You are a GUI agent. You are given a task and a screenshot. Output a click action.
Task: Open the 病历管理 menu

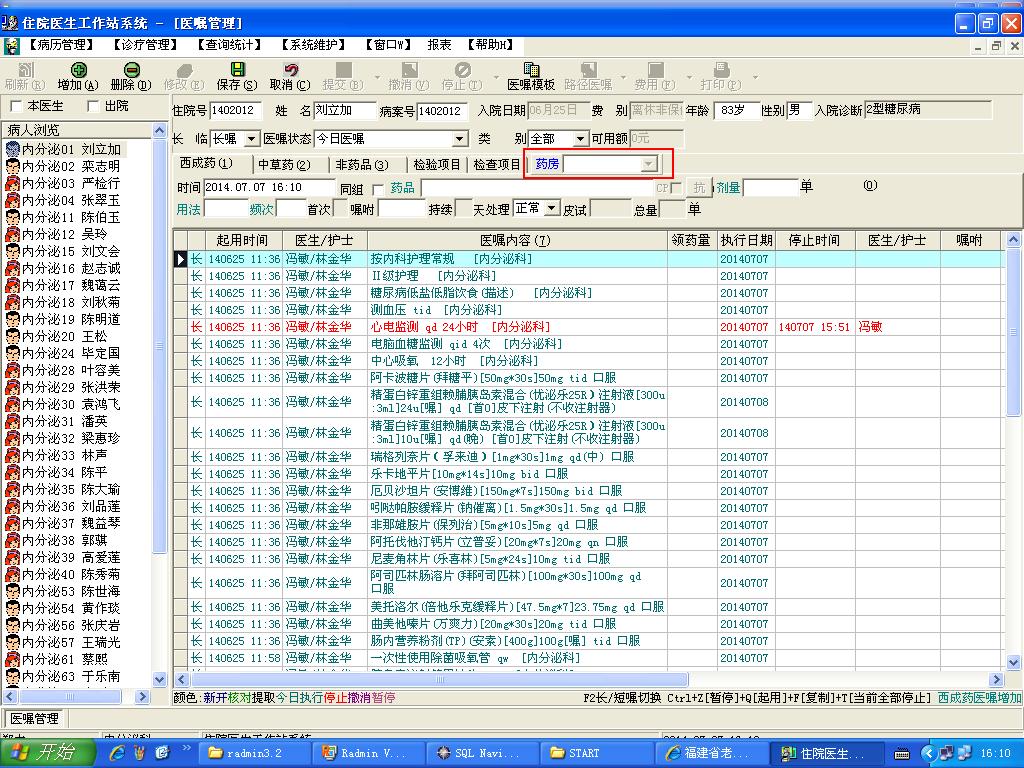(x=61, y=45)
